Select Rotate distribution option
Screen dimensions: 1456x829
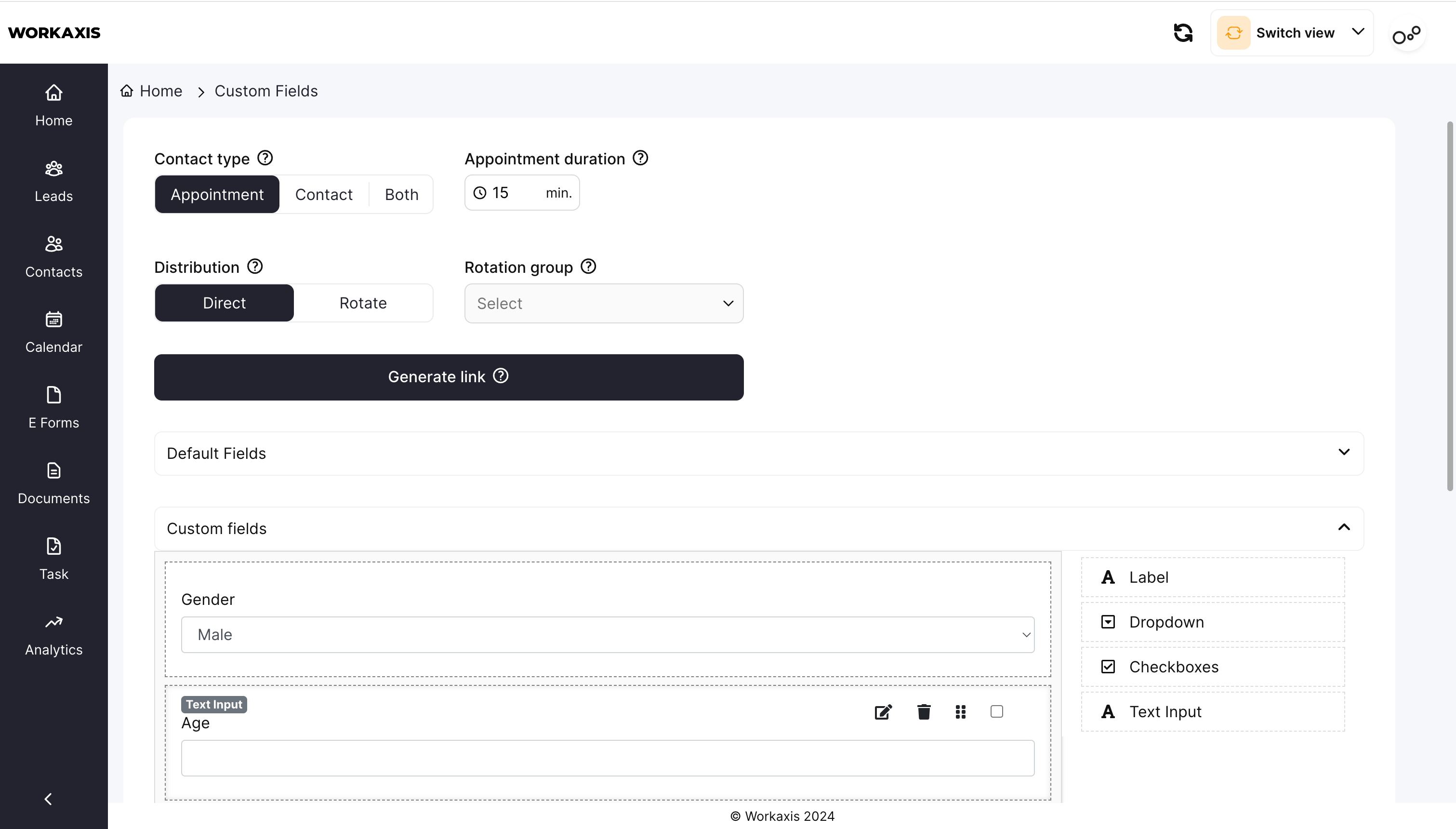(x=363, y=303)
